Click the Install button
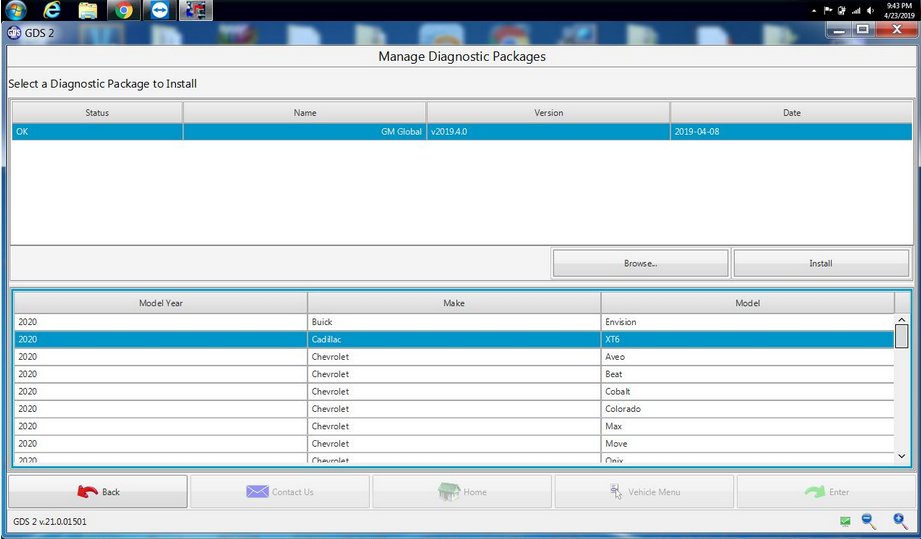The width and height of the screenshot is (921, 539). [x=821, y=264]
